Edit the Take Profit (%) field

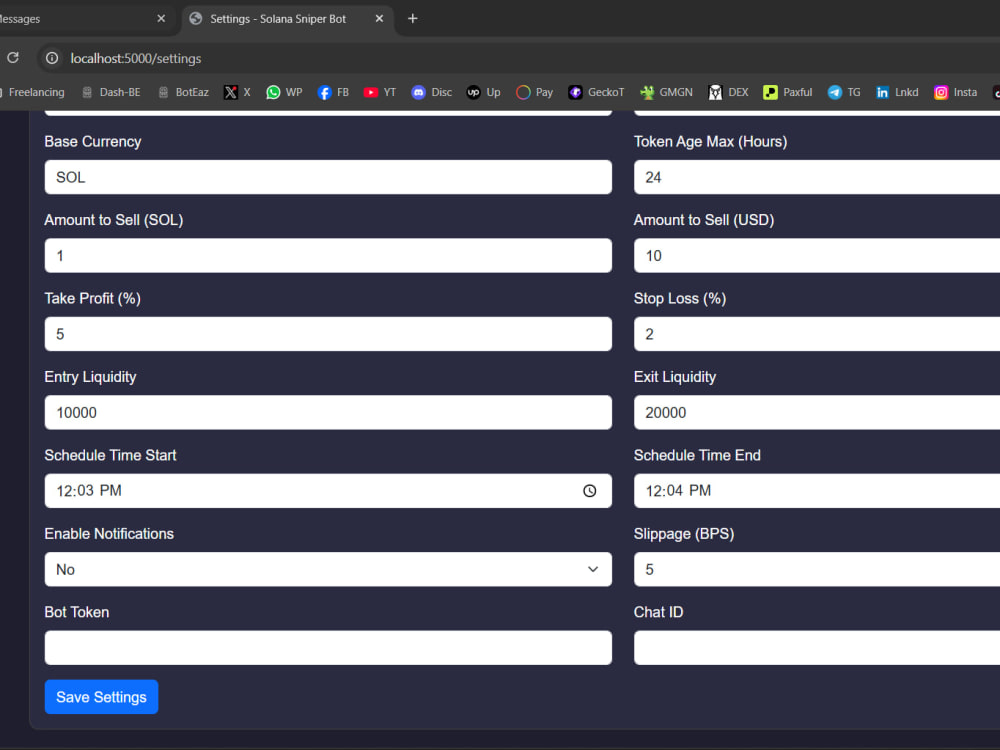click(x=328, y=334)
